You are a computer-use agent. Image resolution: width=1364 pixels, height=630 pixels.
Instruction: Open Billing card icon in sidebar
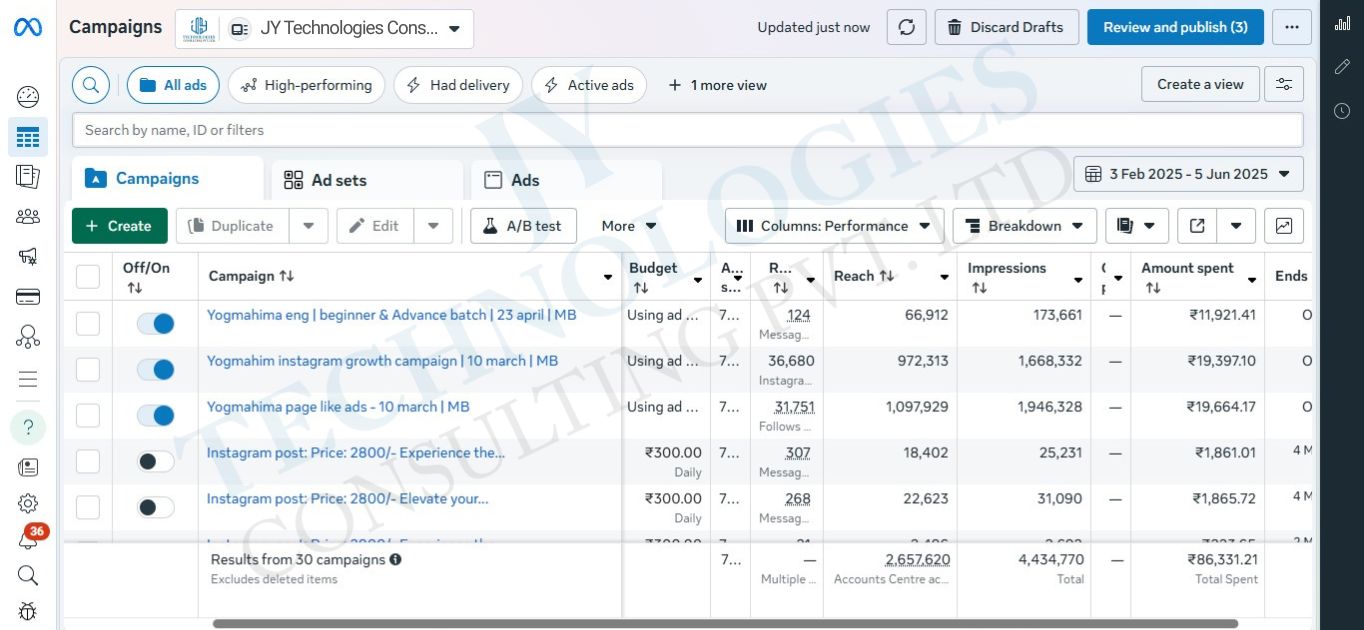tap(28, 297)
